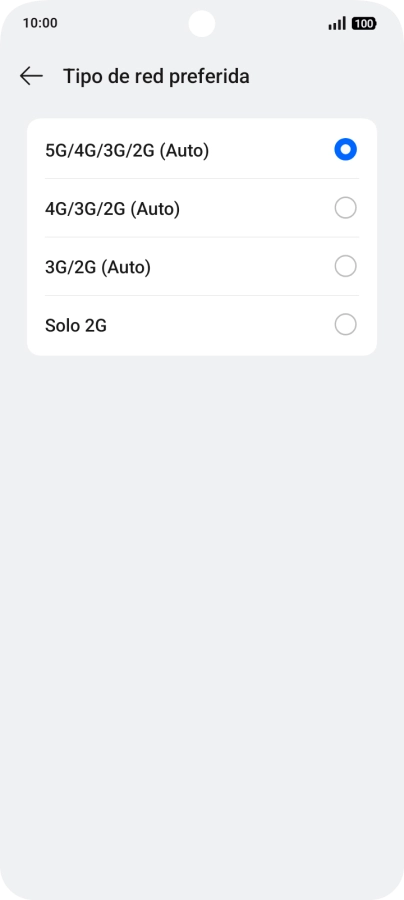Viewport: 404px width, 900px height.
Task: Click the blank space in the Solo 2G row
Action: pyautogui.click(x=220, y=325)
